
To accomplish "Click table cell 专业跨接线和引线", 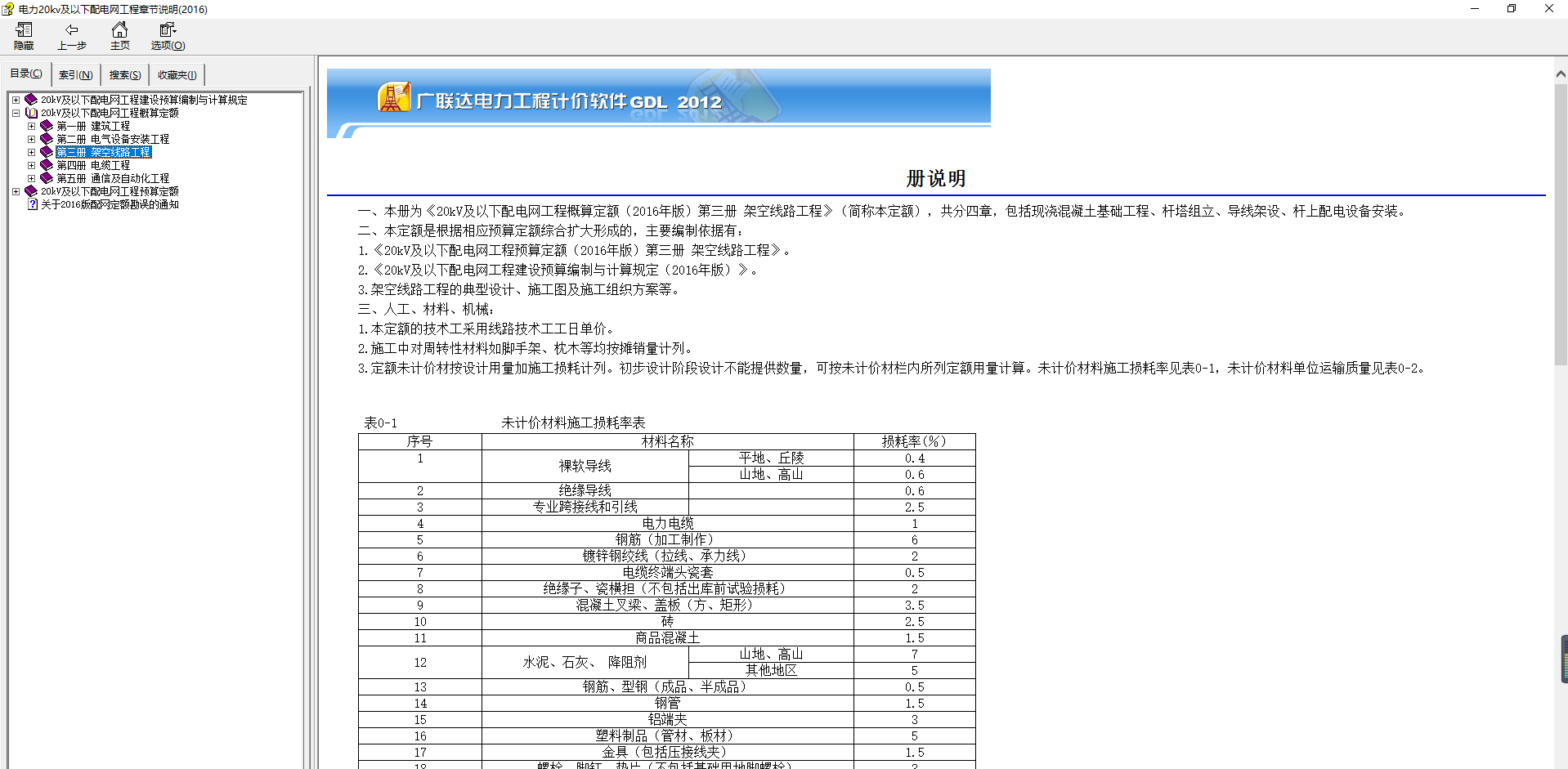I will [585, 507].
